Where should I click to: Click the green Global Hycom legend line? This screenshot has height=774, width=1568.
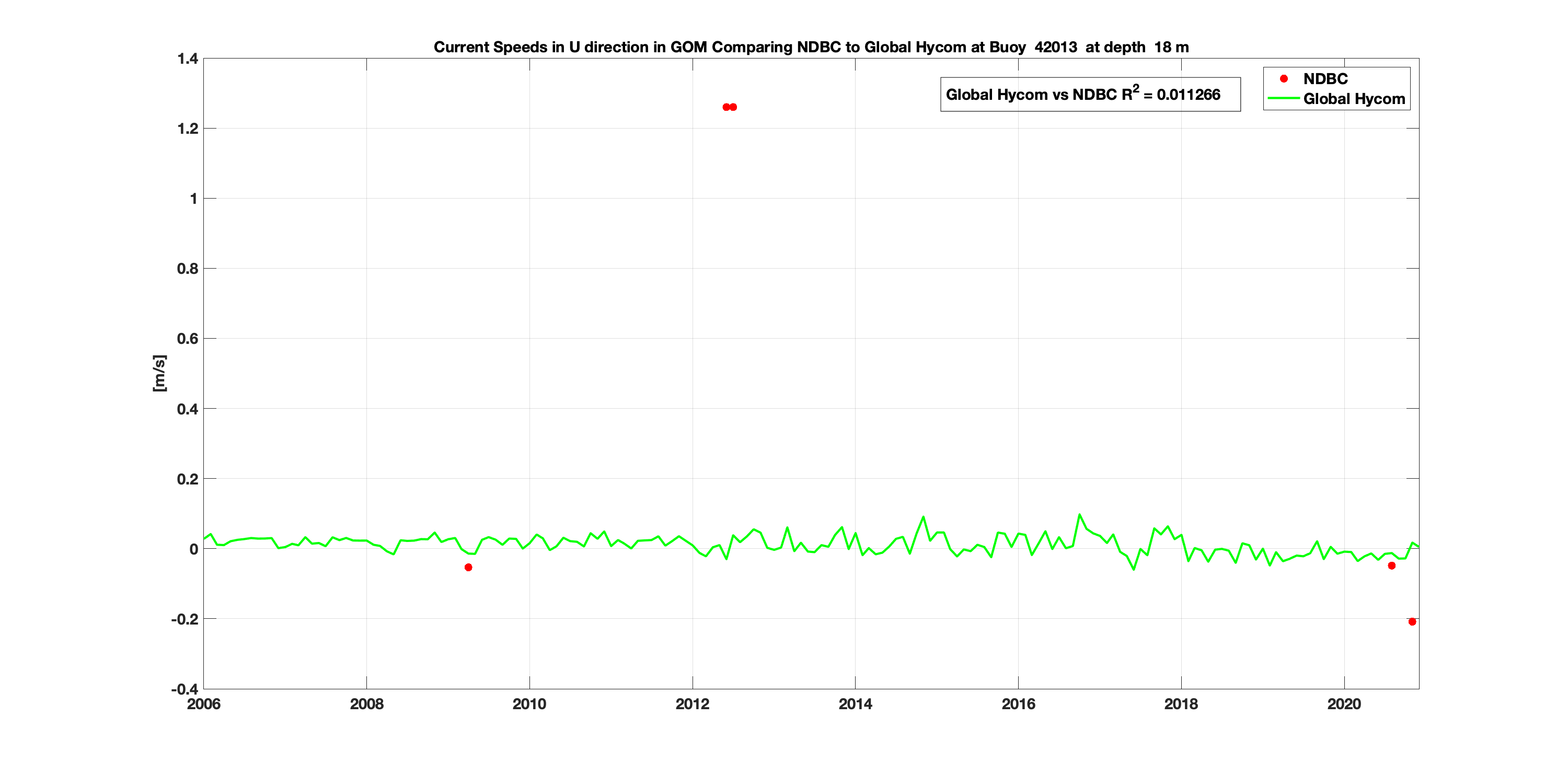(x=1283, y=99)
